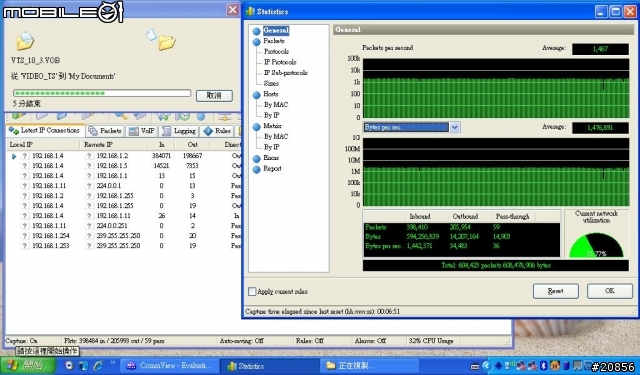Click blue arrow marker on first connection row
Screen dimensions: 640x375
(x=14, y=156)
